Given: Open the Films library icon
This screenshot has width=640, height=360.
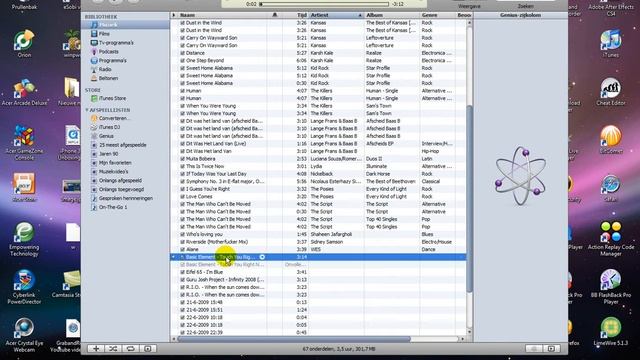Looking at the screenshot, I should [94, 34].
